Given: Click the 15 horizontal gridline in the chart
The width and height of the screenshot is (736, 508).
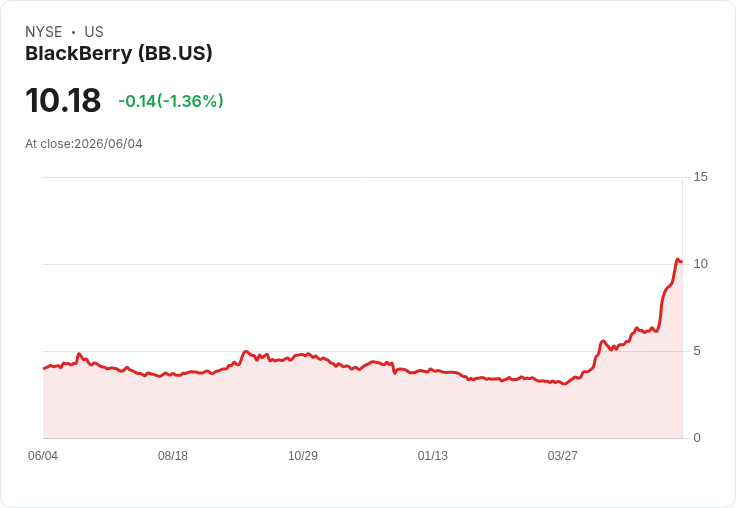Looking at the screenshot, I should pyautogui.click(x=362, y=177).
